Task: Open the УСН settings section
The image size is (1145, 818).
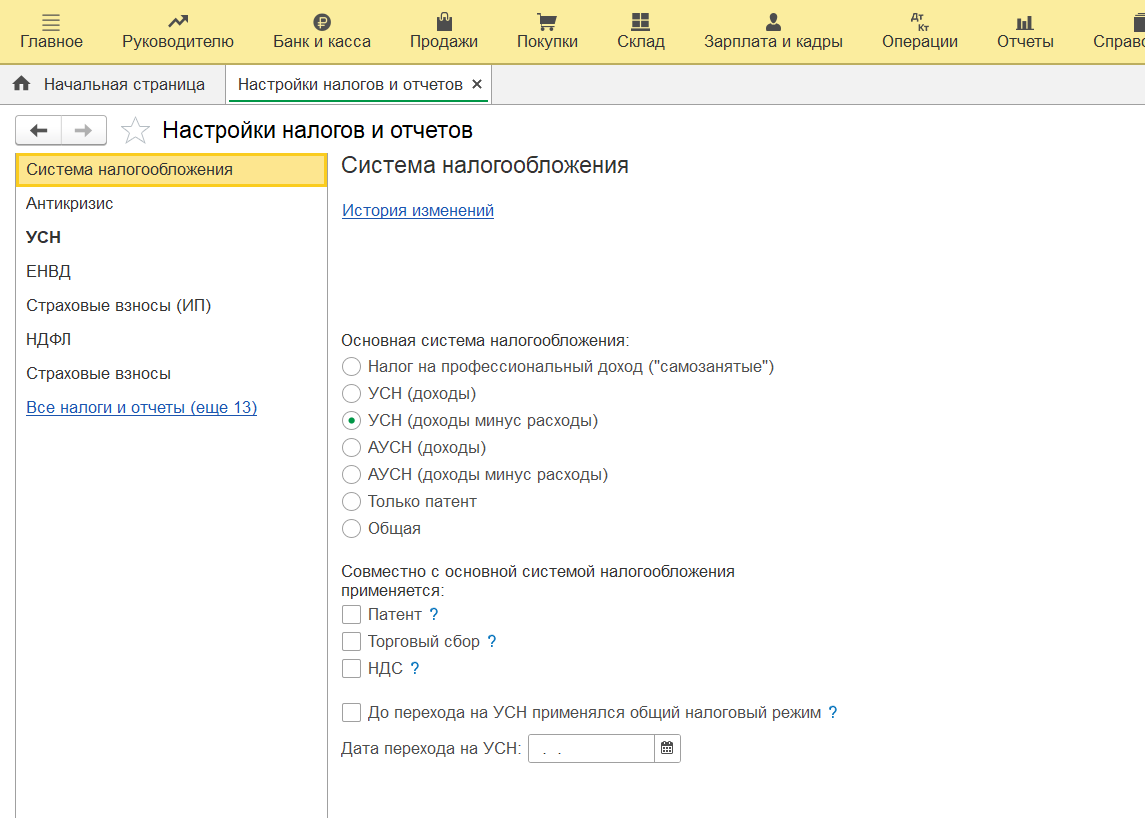Action: (43, 237)
